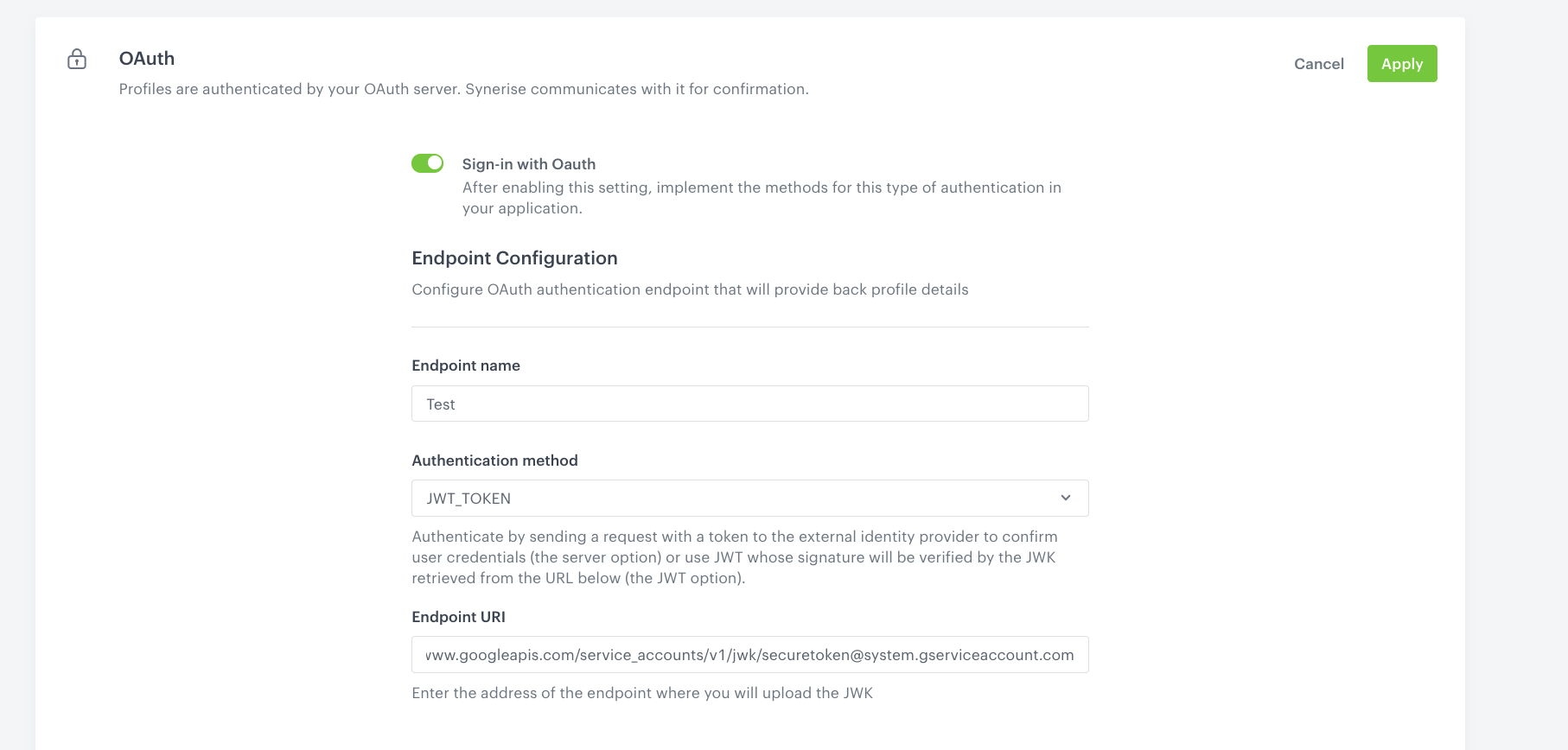The width and height of the screenshot is (1568, 750).
Task: Place cursor in the googleapis.com URI field
Action: click(749, 654)
